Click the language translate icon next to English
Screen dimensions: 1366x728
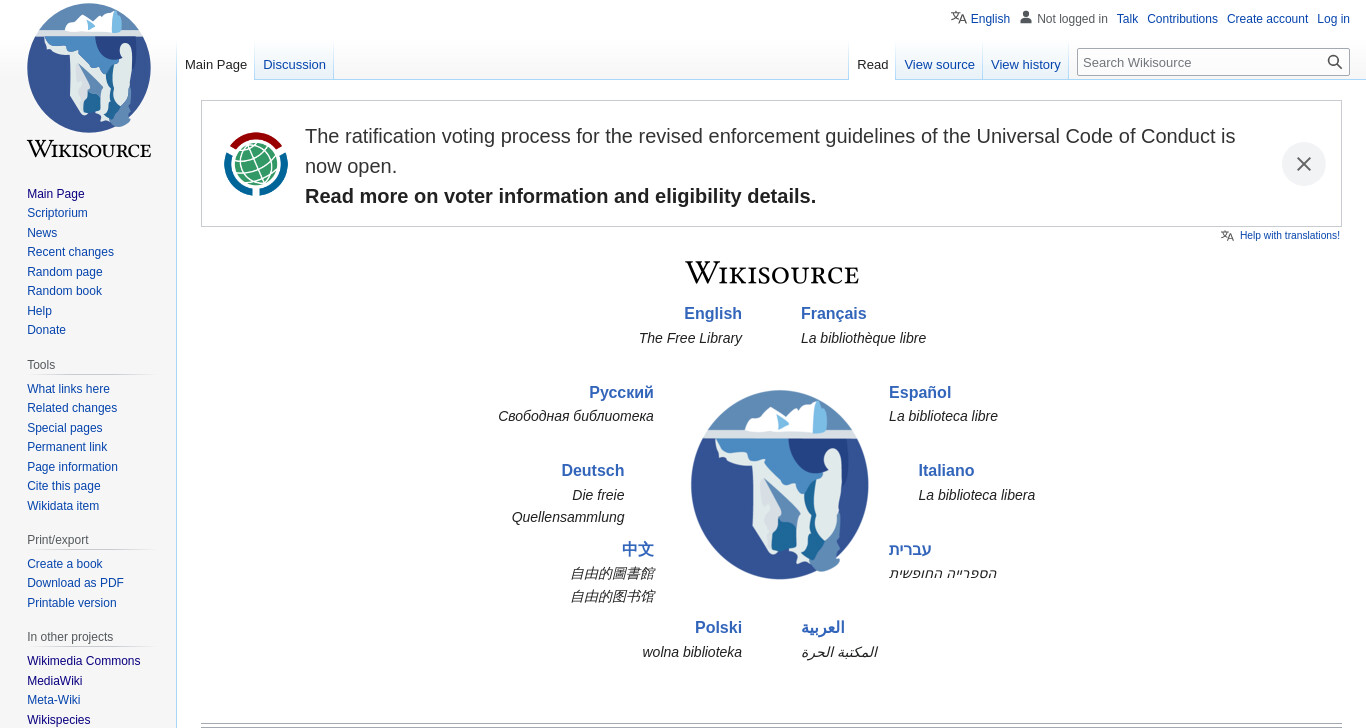pyautogui.click(x=959, y=18)
